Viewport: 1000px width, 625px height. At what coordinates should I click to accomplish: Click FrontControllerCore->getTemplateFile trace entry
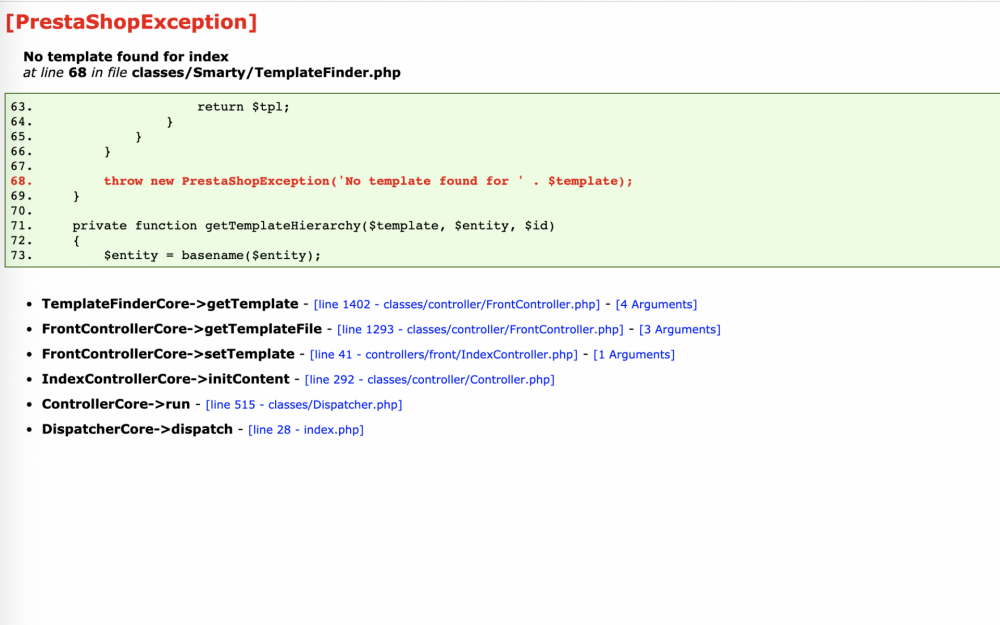(x=182, y=328)
